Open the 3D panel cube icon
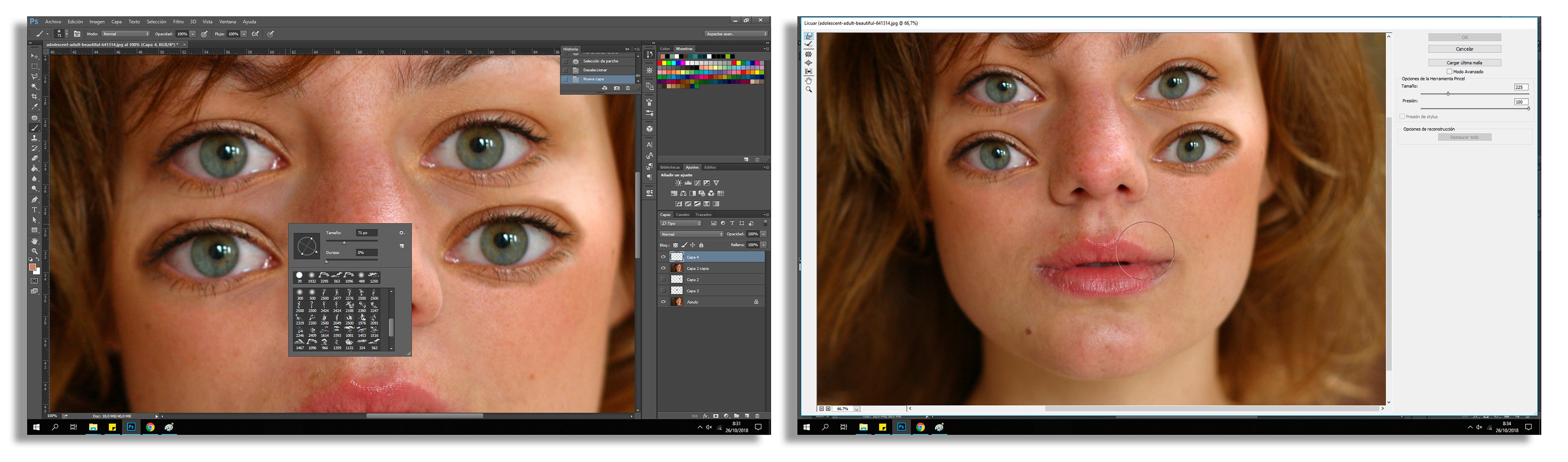 649,129
